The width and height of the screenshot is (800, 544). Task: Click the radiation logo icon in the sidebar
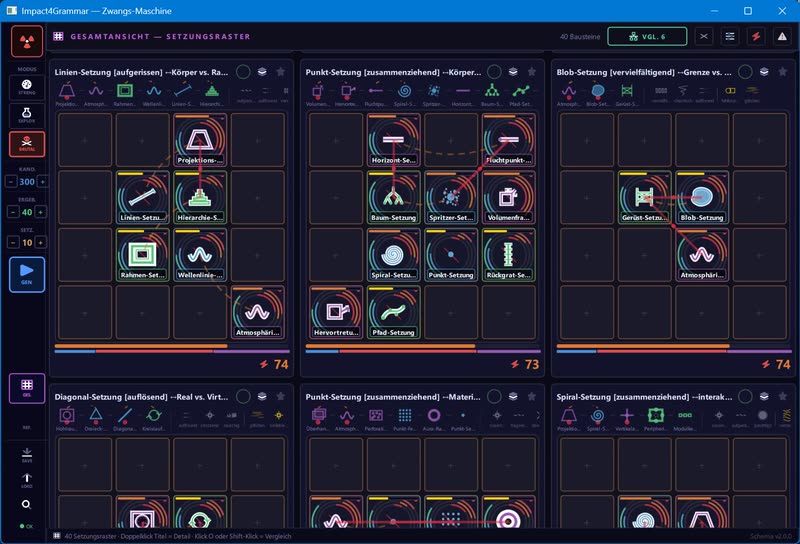27,41
